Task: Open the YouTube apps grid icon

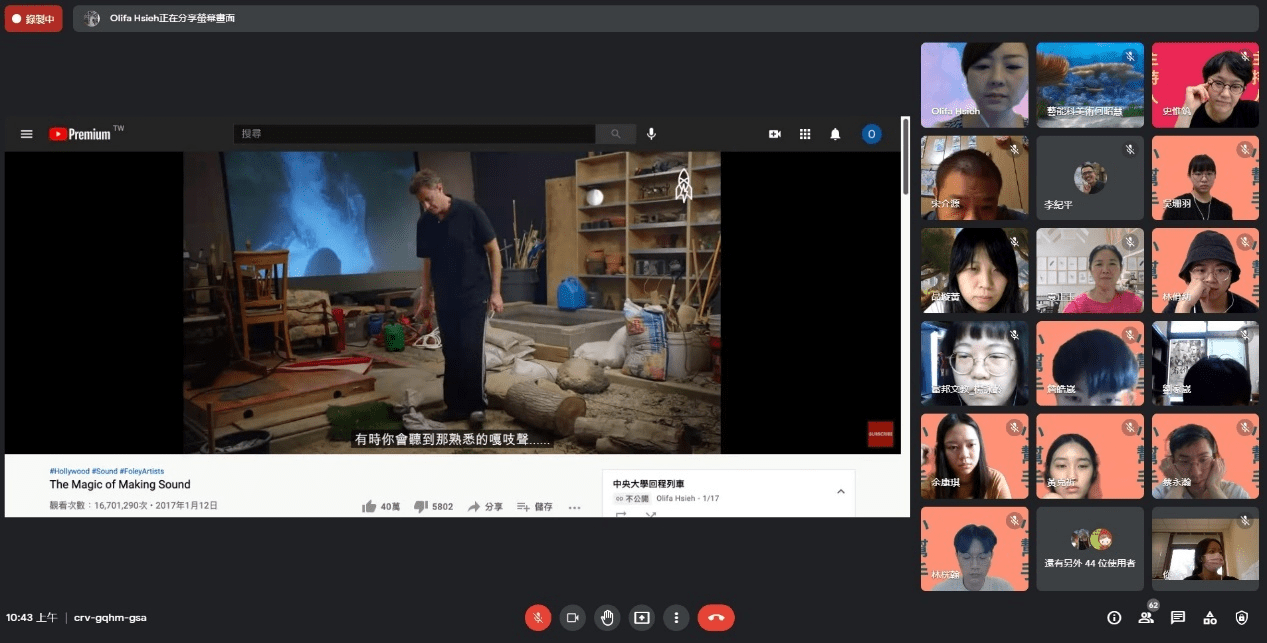Action: coord(804,134)
